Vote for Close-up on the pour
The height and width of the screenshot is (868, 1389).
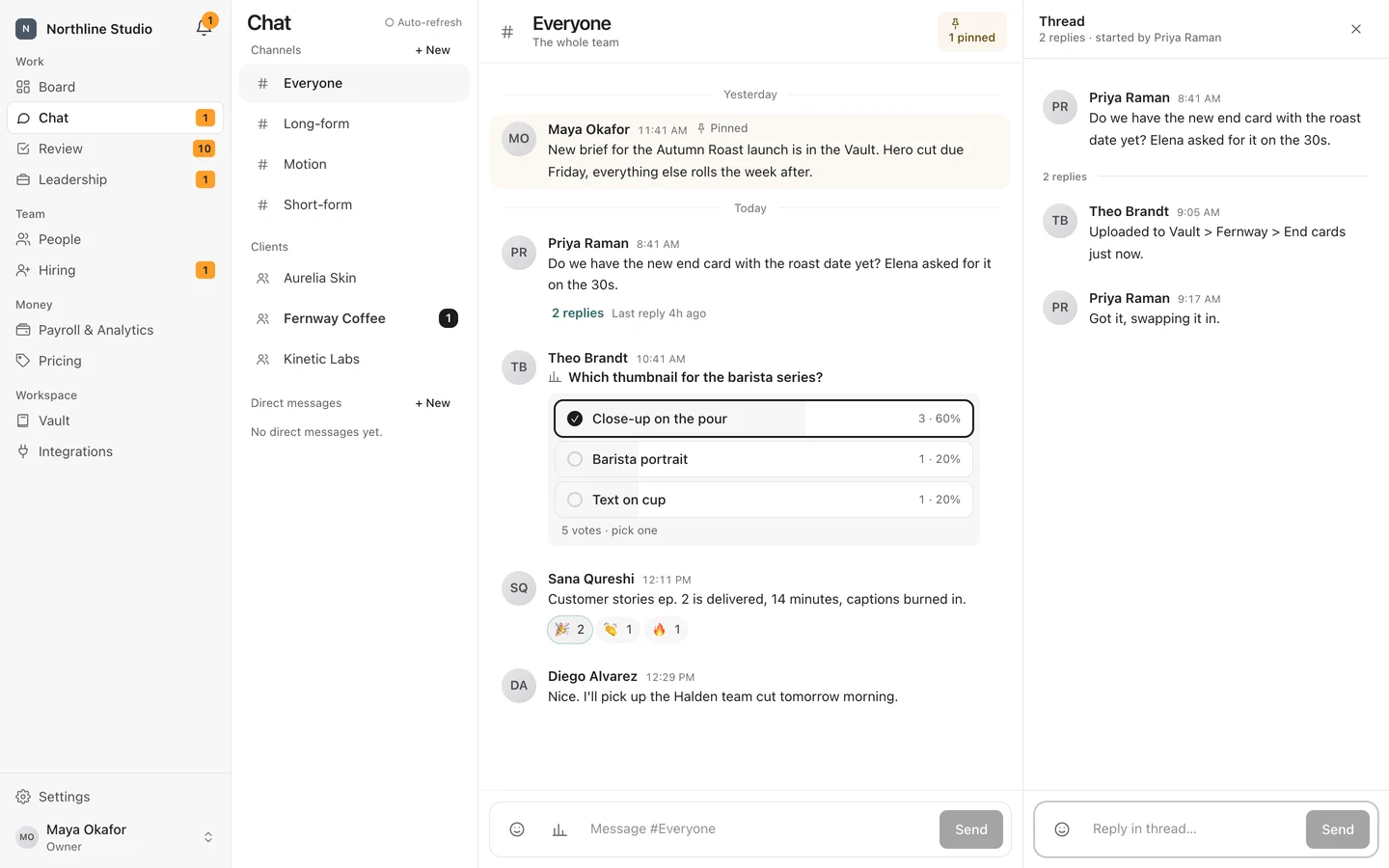tap(764, 419)
